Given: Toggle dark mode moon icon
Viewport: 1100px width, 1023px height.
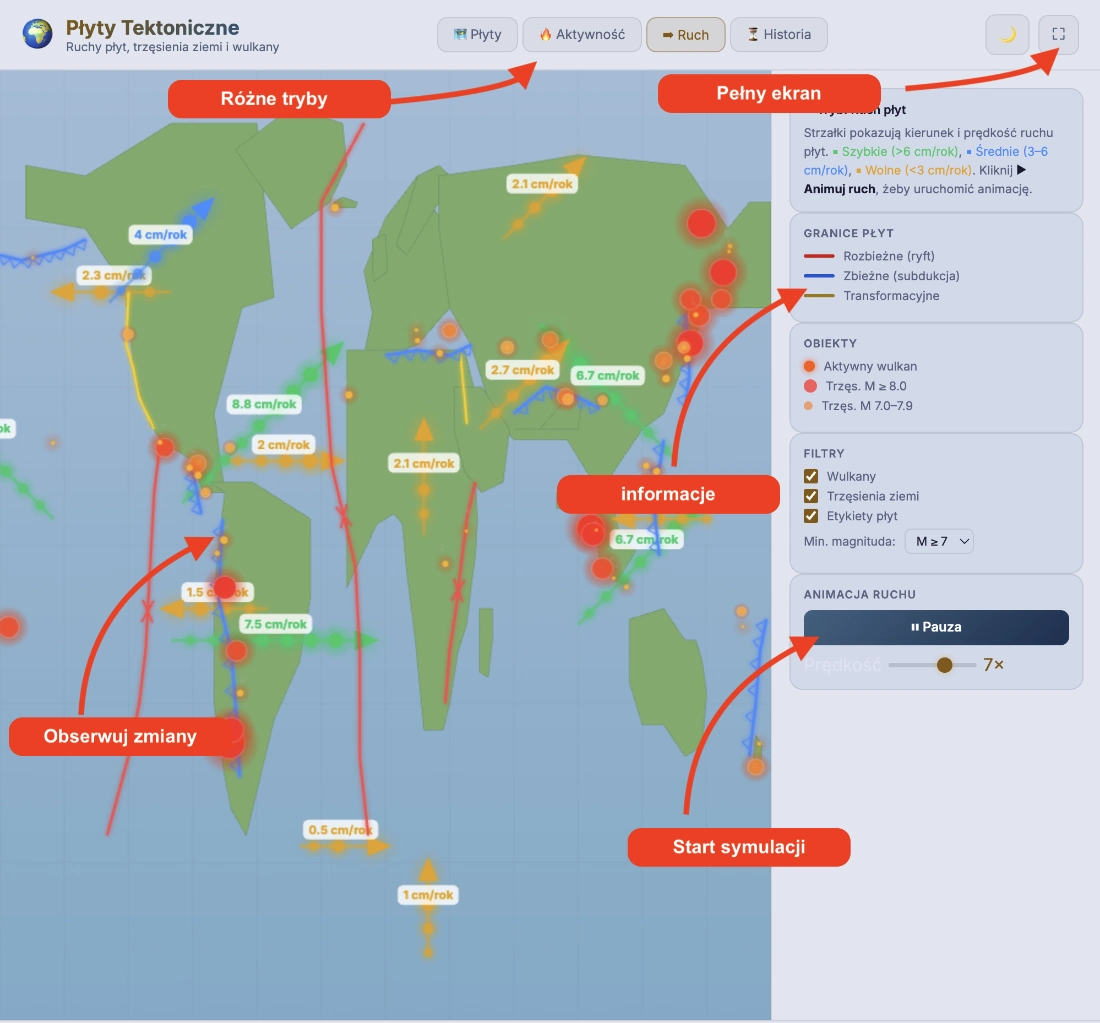Looking at the screenshot, I should [1007, 34].
